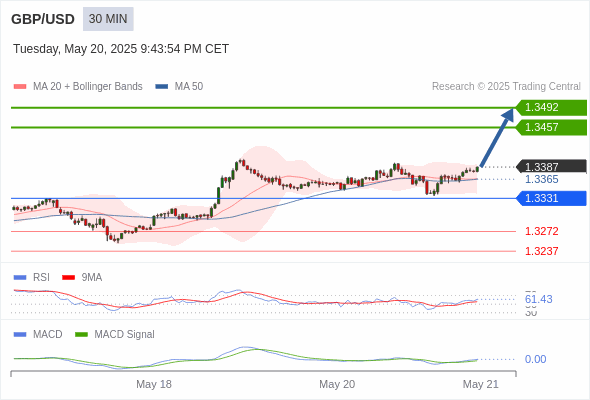
Task: Click the green MACD Signal legend marker
Action: pos(81,334)
